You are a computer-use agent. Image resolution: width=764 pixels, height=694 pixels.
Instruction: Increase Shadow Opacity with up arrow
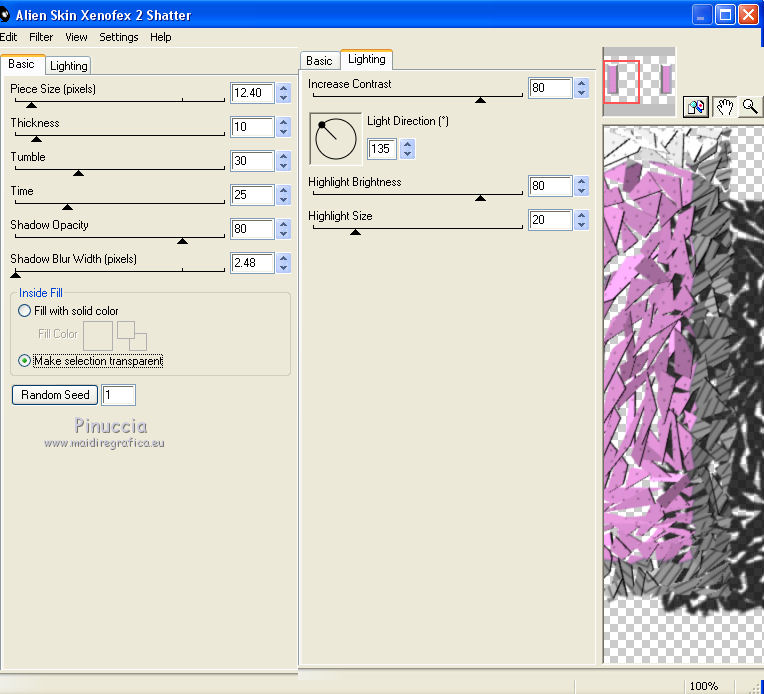(284, 224)
